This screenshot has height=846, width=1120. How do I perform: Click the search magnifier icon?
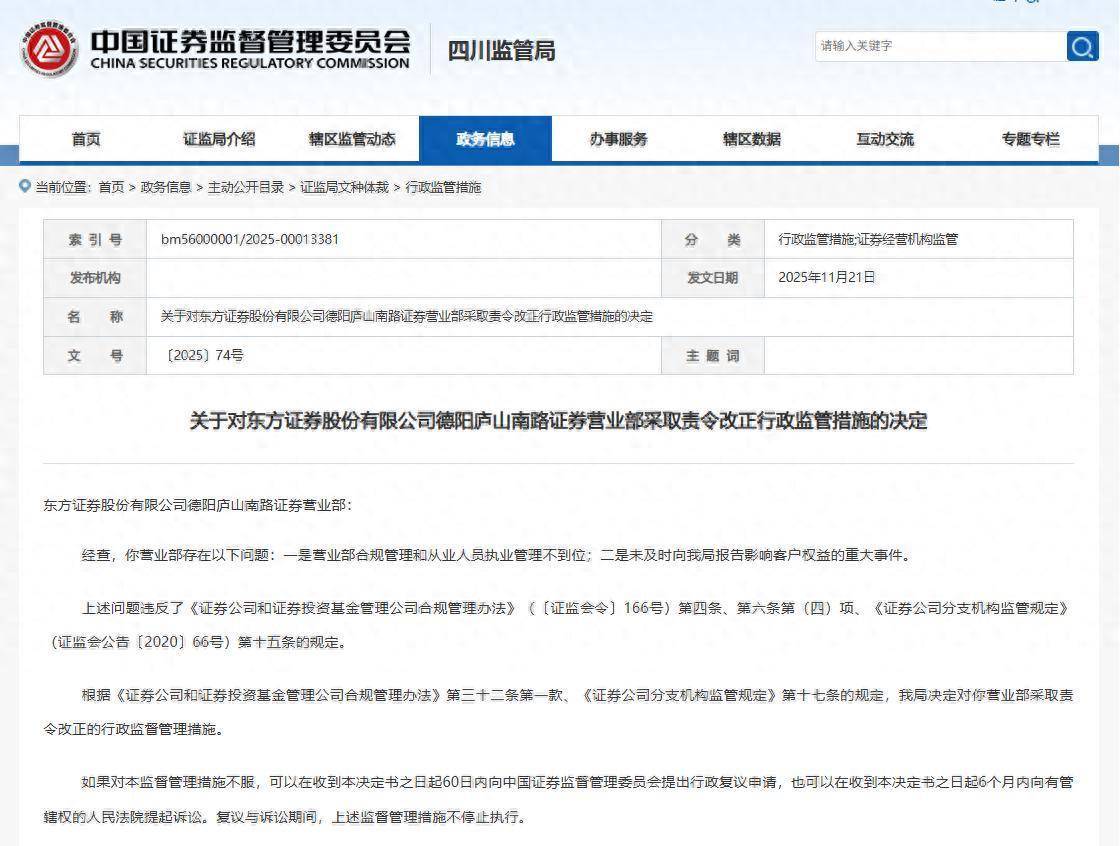(1082, 46)
